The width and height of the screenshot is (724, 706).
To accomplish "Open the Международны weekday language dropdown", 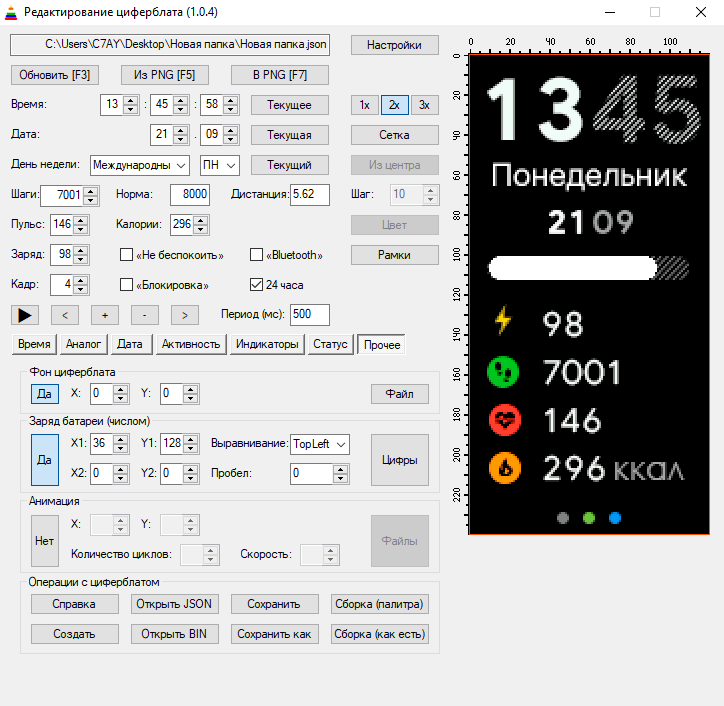I will (139, 165).
